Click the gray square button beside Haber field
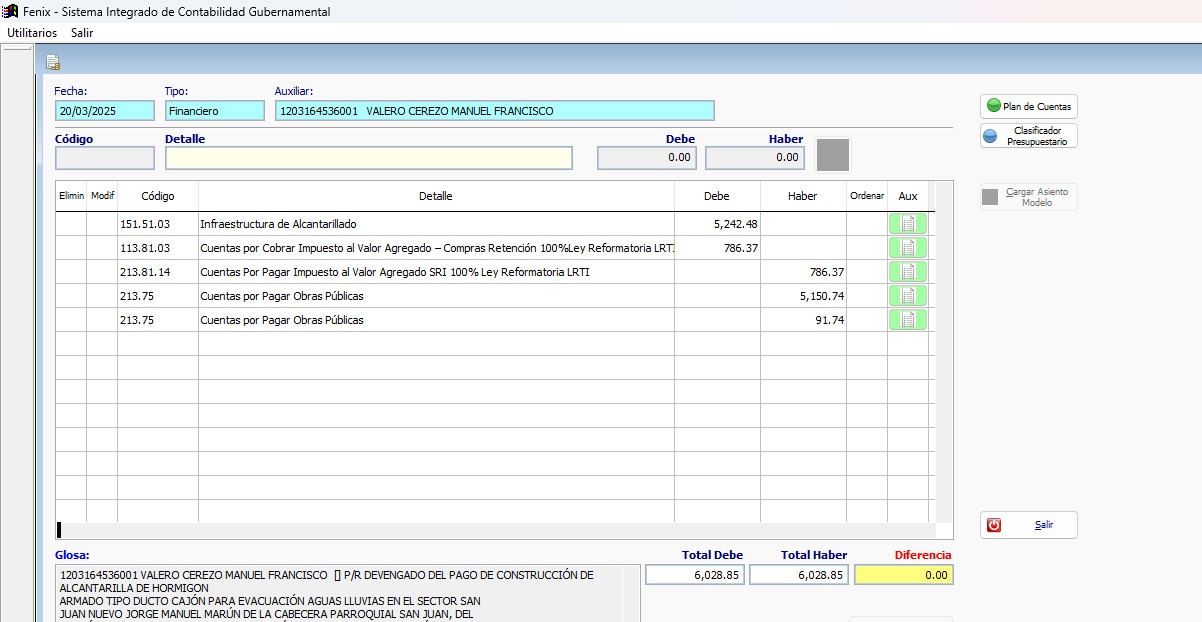Viewport: 1202px width, 622px height. 833,156
